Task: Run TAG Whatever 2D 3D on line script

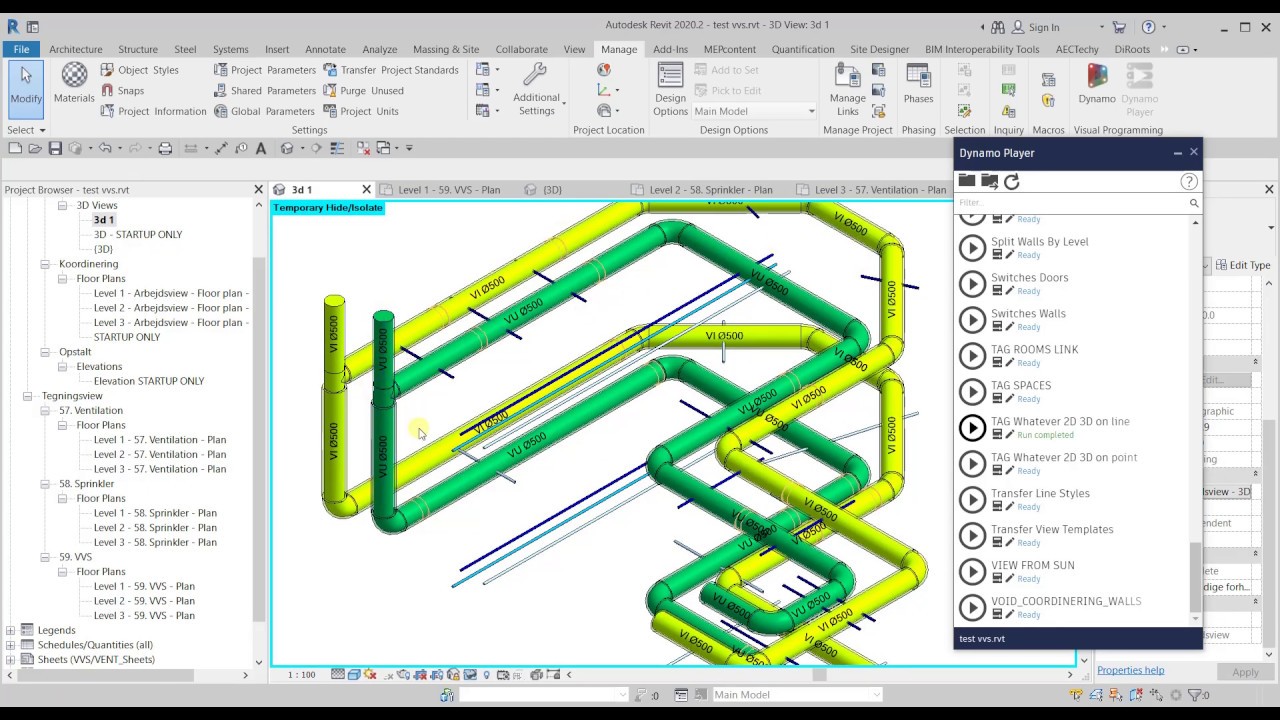Action: (972, 428)
